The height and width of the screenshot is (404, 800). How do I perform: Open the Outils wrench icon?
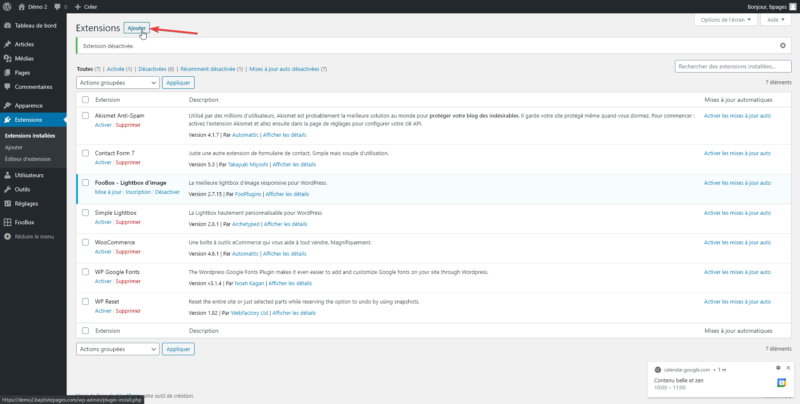point(8,189)
